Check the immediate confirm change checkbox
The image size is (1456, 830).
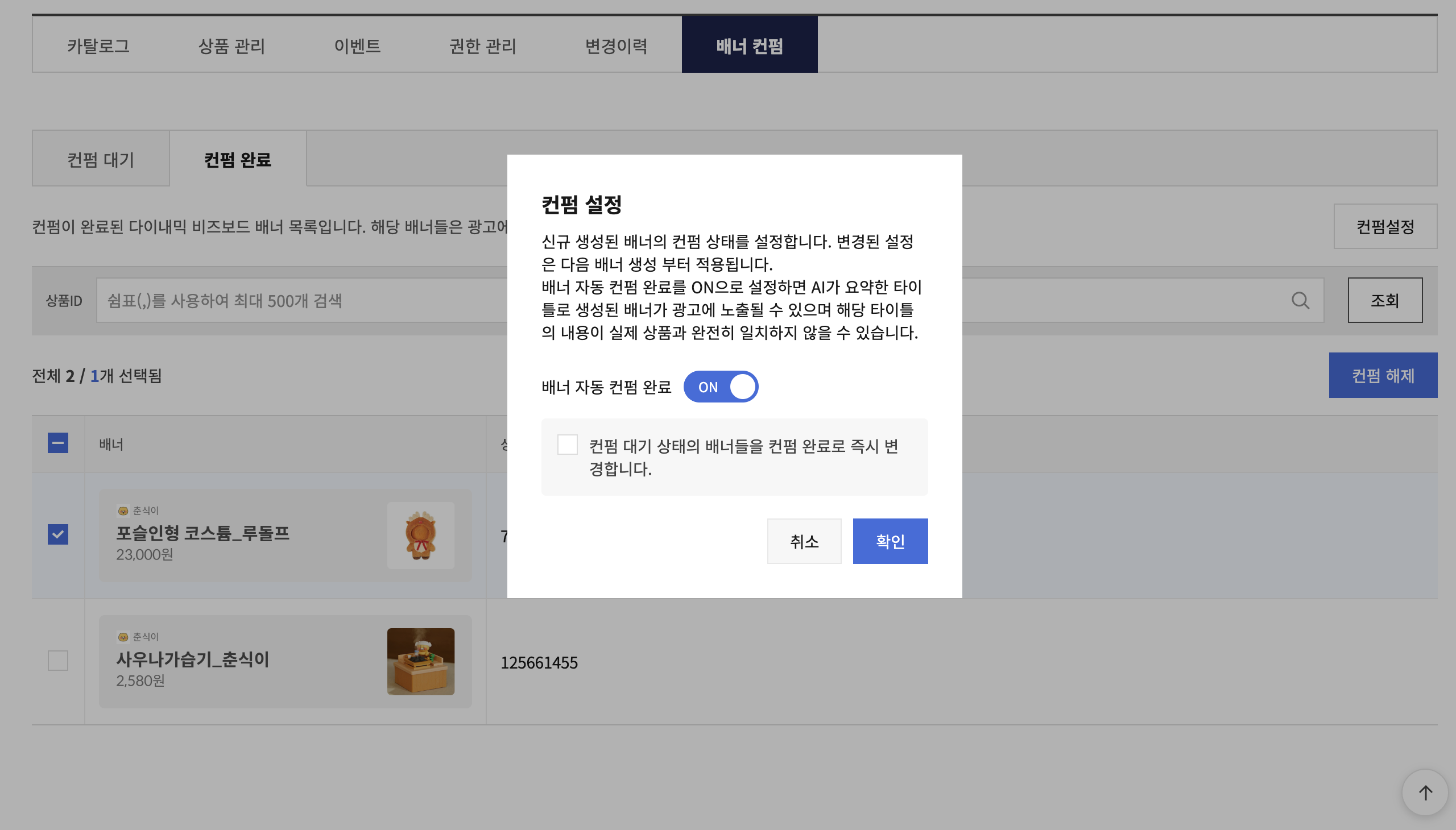(x=567, y=445)
